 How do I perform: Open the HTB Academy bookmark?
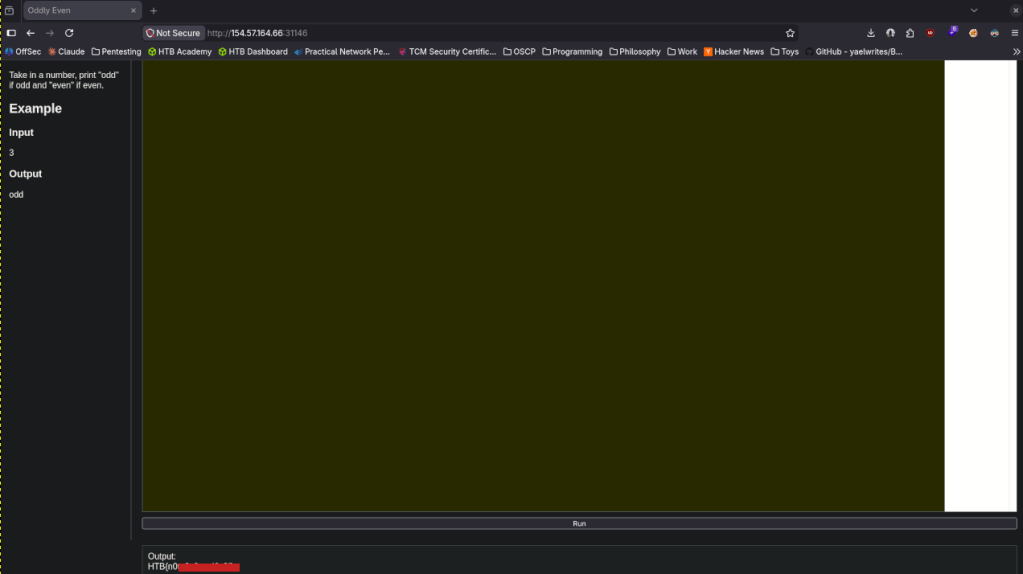pos(179,52)
